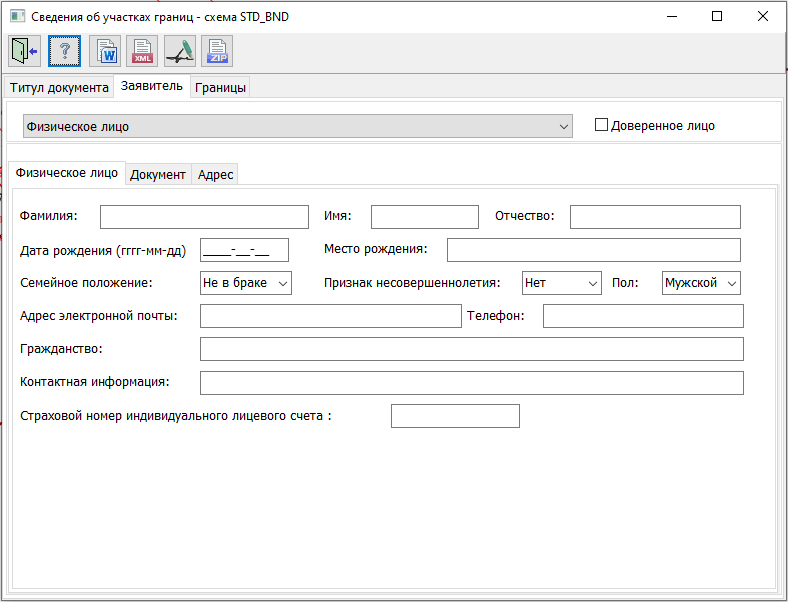The width and height of the screenshot is (788, 602).
Task: Select the Адрес sub-tab
Action: [215, 174]
